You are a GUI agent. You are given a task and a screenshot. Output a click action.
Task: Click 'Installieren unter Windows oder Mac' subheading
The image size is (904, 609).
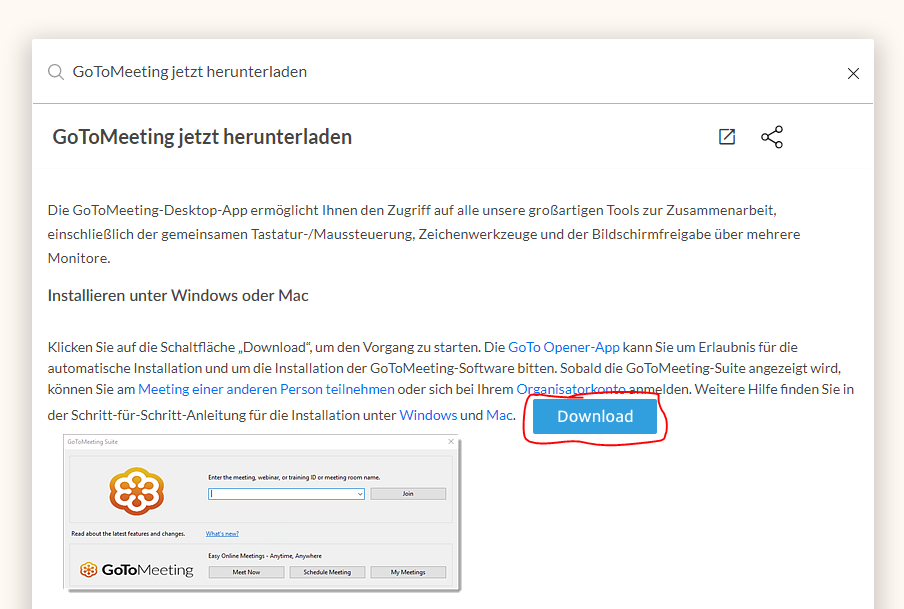178,296
